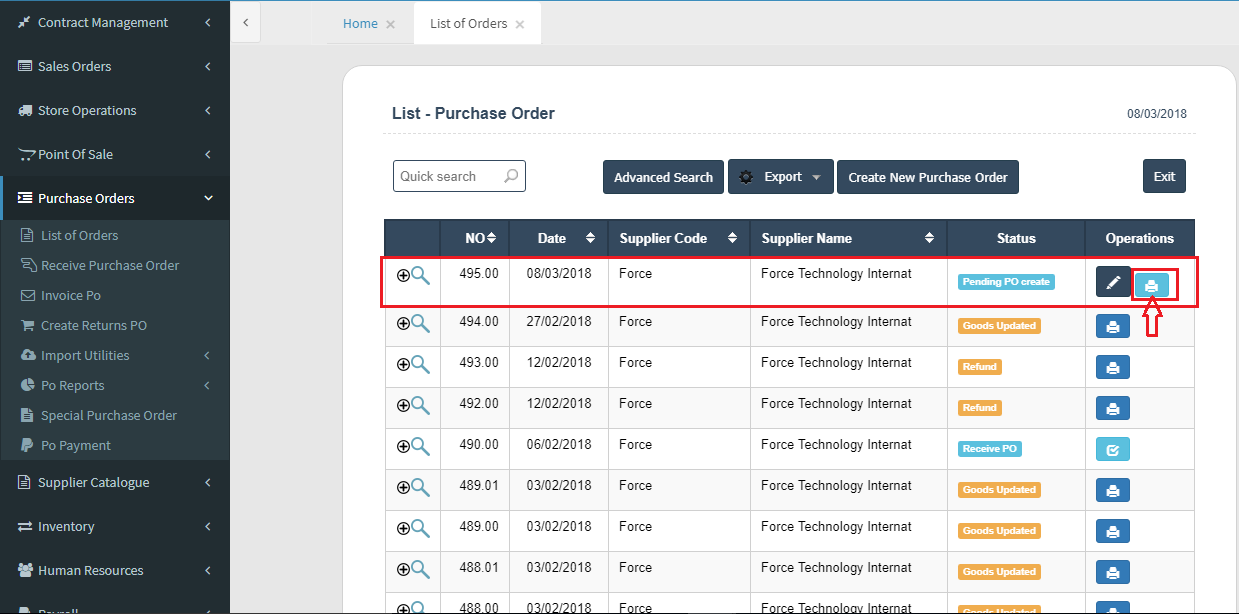Click the edit pencil icon for order 495.00
Screen dimensions: 1239x614
point(1113,282)
